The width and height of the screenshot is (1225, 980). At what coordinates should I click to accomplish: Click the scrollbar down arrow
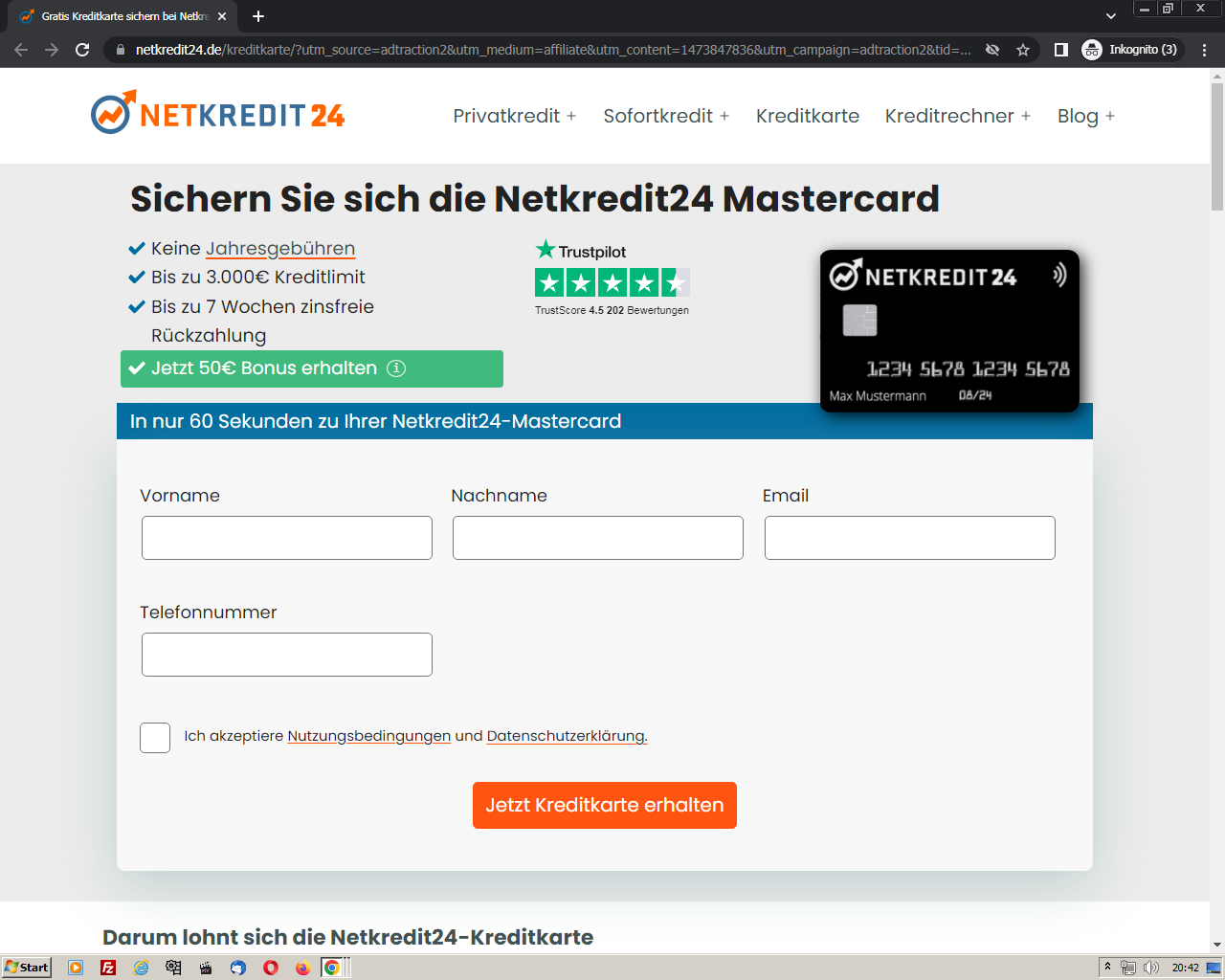click(1217, 945)
